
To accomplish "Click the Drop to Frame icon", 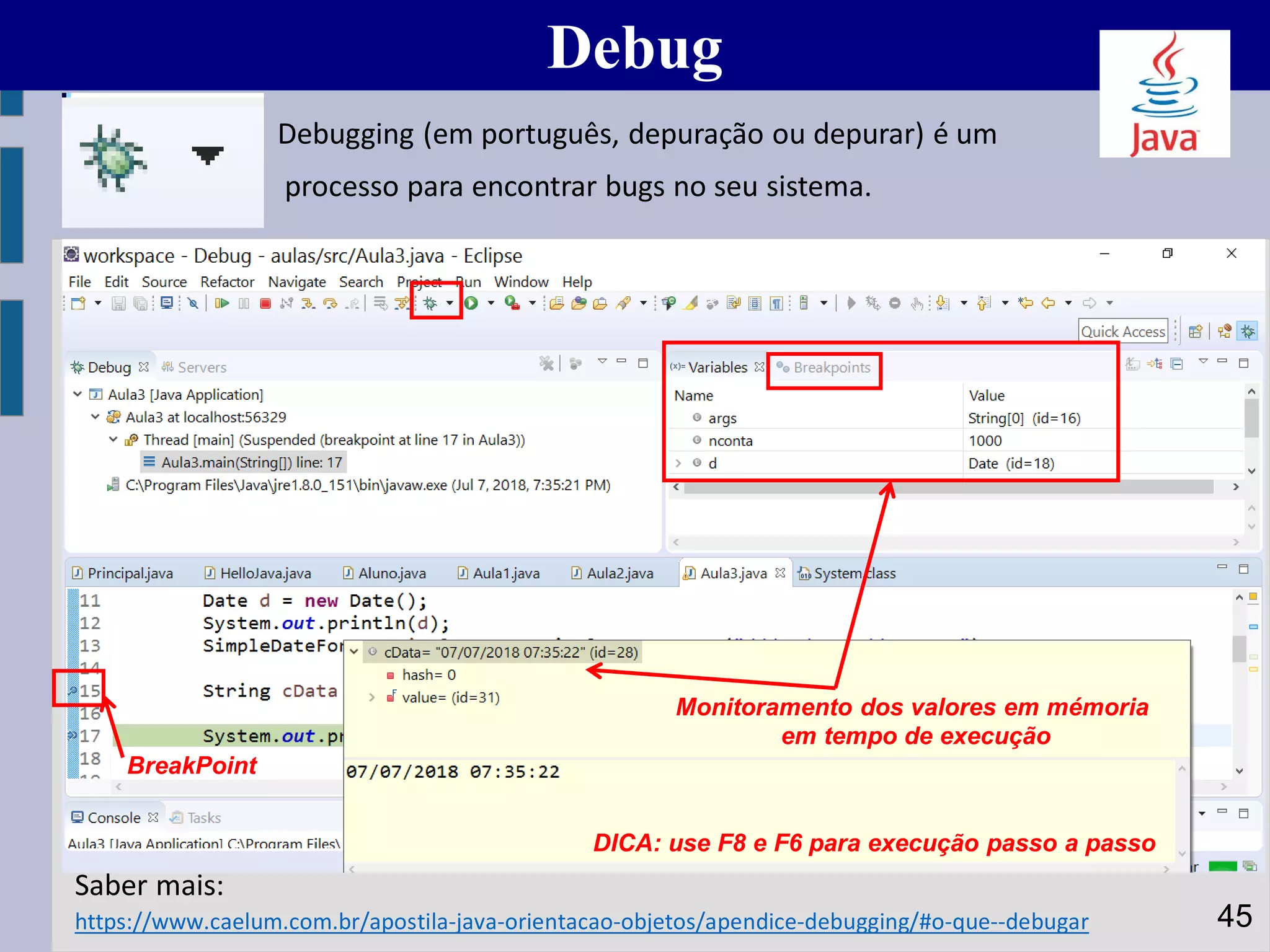I will pyautogui.click(x=380, y=303).
